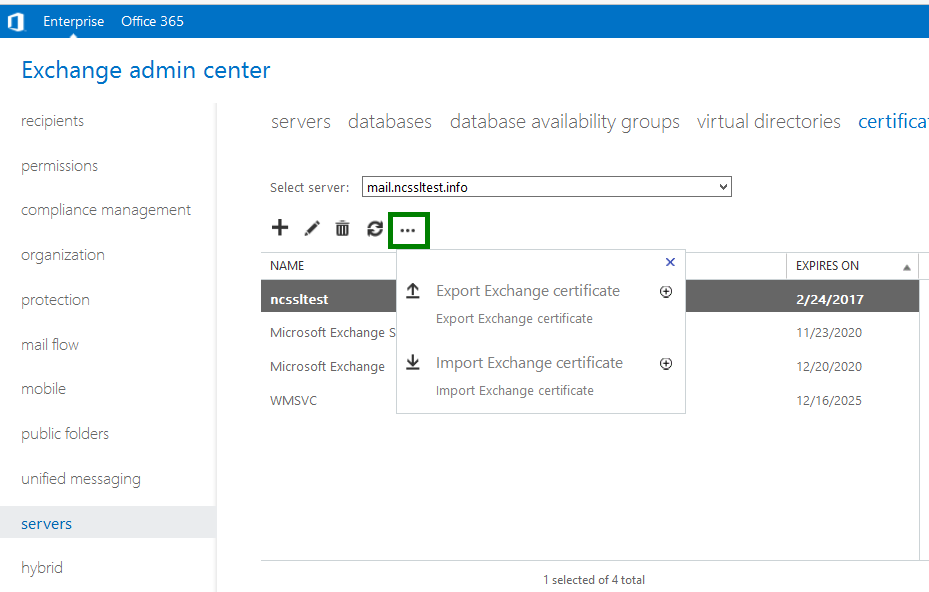The width and height of the screenshot is (929, 592).
Task: Click the '1 selected of 4 total' status
Action: pos(594,580)
